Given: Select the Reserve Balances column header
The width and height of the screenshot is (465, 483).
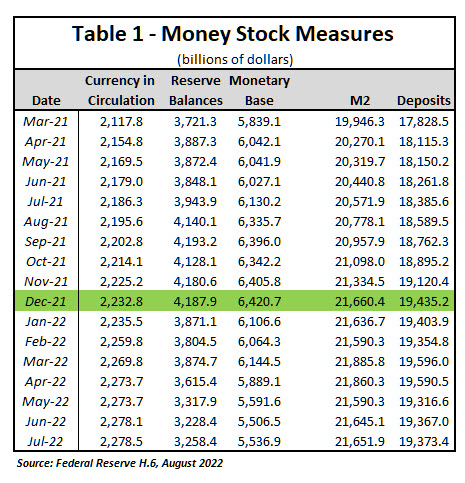Looking at the screenshot, I should coord(196,90).
